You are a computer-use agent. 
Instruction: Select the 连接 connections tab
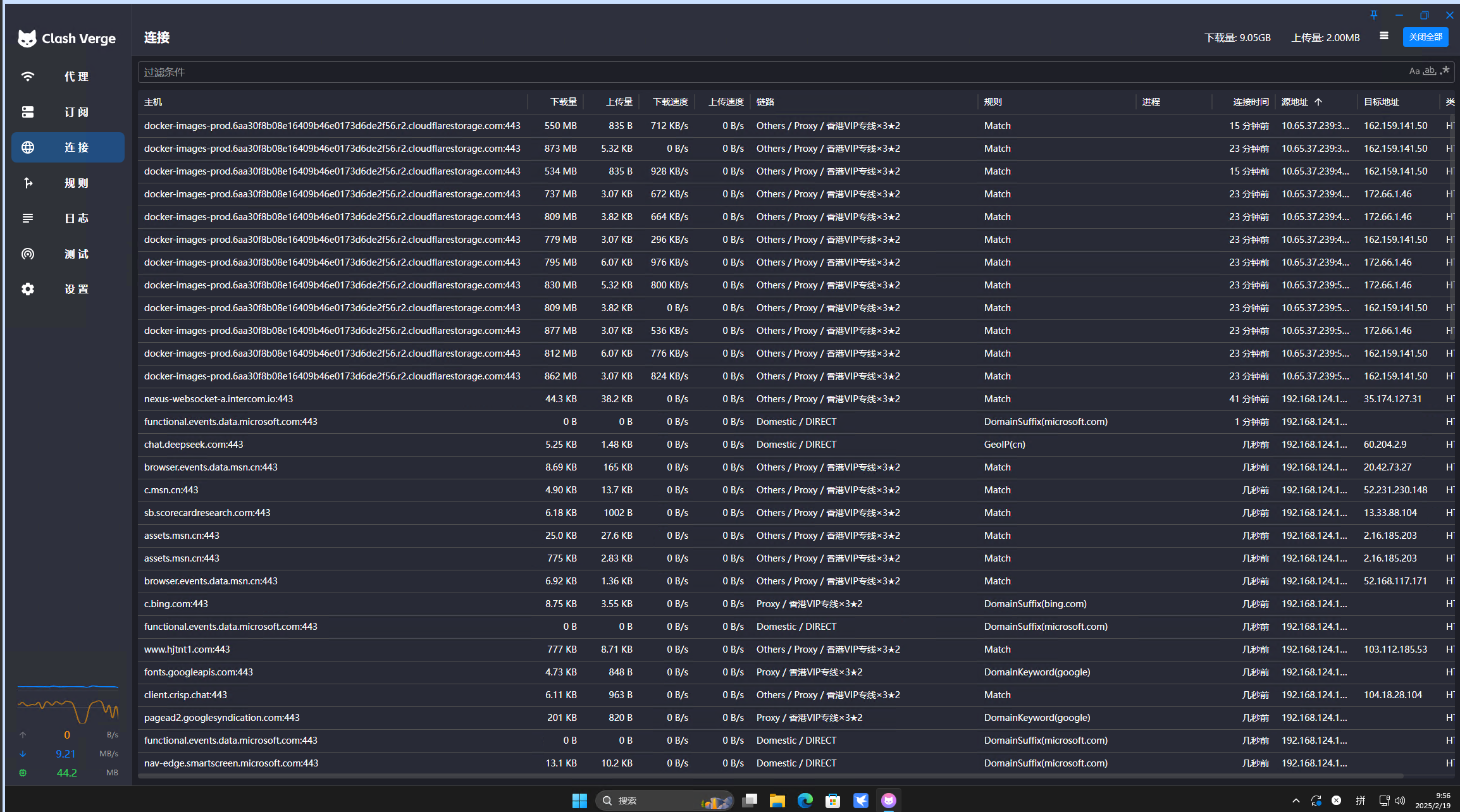coord(76,147)
